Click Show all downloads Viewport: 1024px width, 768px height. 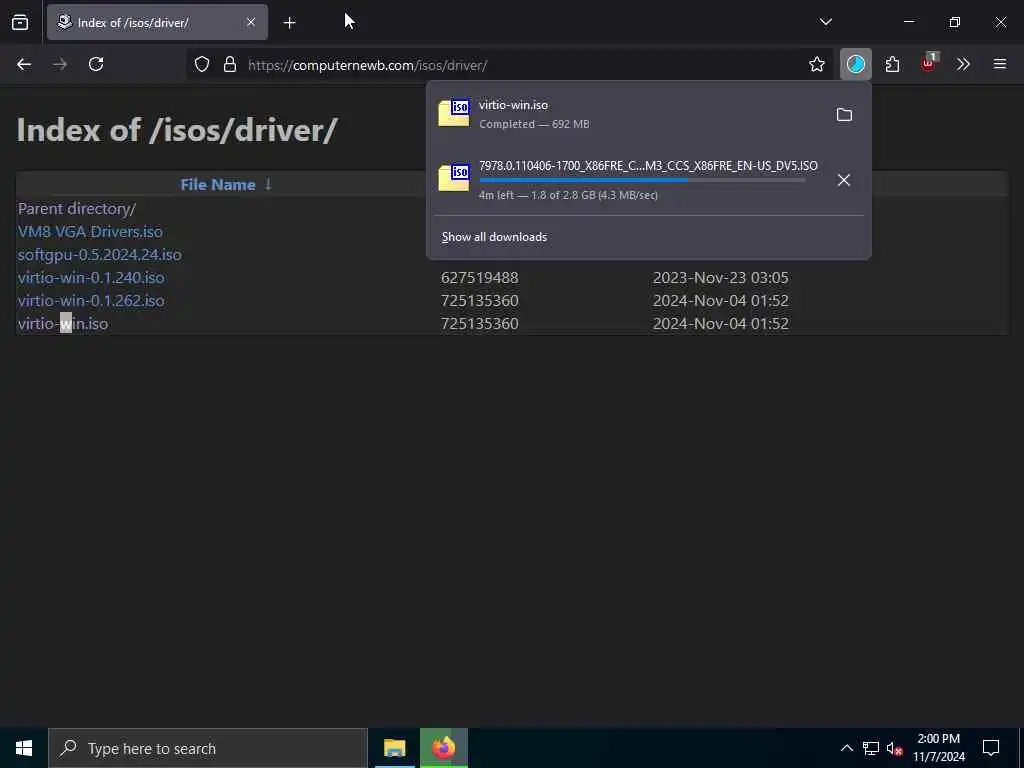click(494, 237)
